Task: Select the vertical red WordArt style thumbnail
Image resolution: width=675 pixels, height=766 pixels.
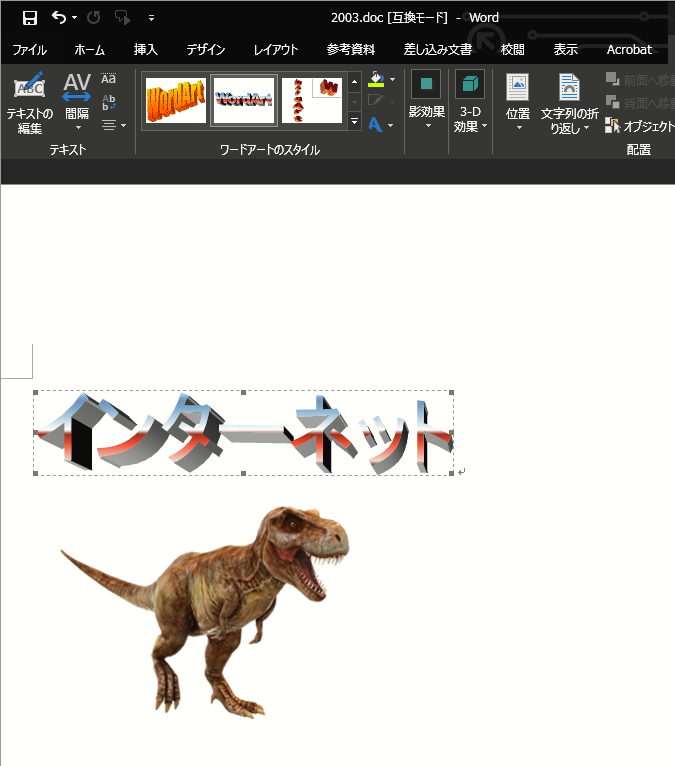Action: click(x=312, y=101)
